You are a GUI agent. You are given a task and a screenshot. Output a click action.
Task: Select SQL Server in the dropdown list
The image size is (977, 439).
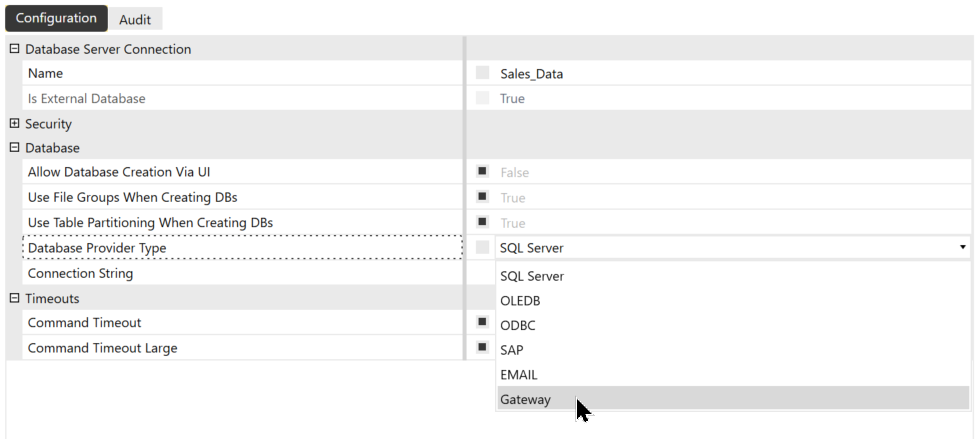click(532, 276)
